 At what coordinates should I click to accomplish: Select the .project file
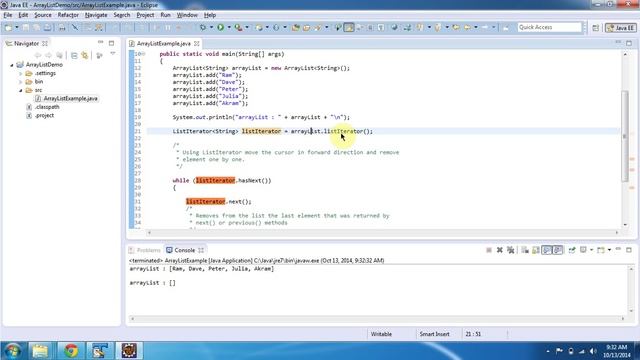click(40, 116)
